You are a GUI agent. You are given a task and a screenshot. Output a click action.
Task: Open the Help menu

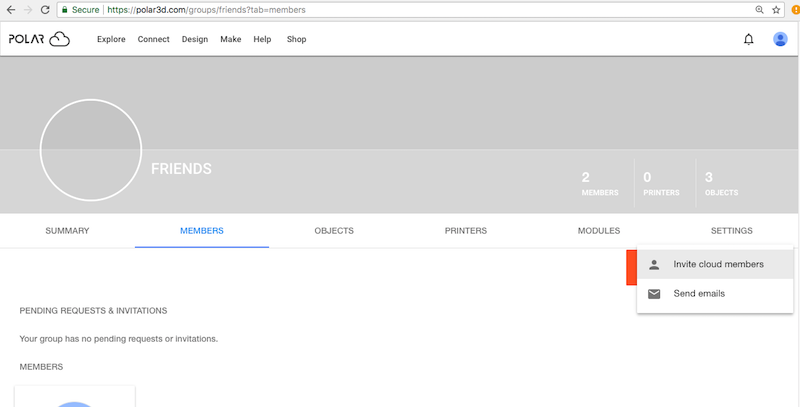(x=262, y=39)
